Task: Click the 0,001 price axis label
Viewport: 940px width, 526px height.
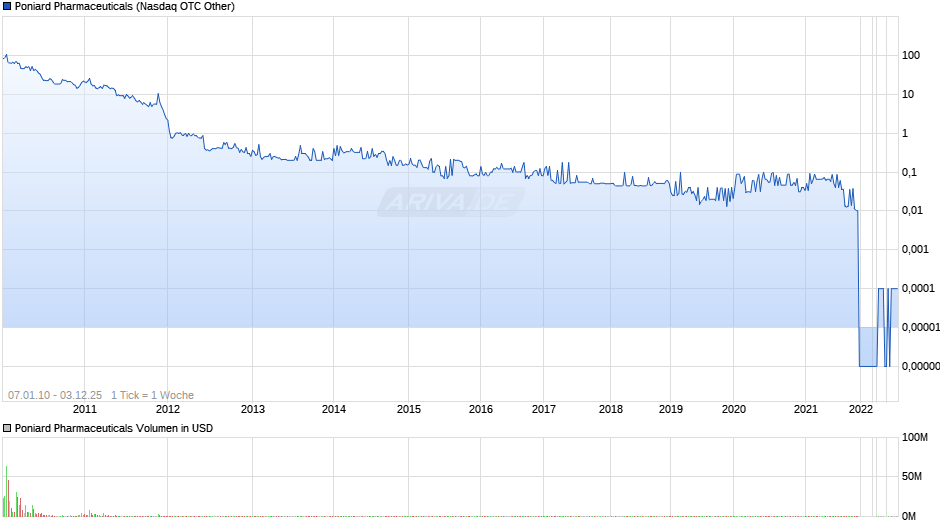Action: point(915,249)
